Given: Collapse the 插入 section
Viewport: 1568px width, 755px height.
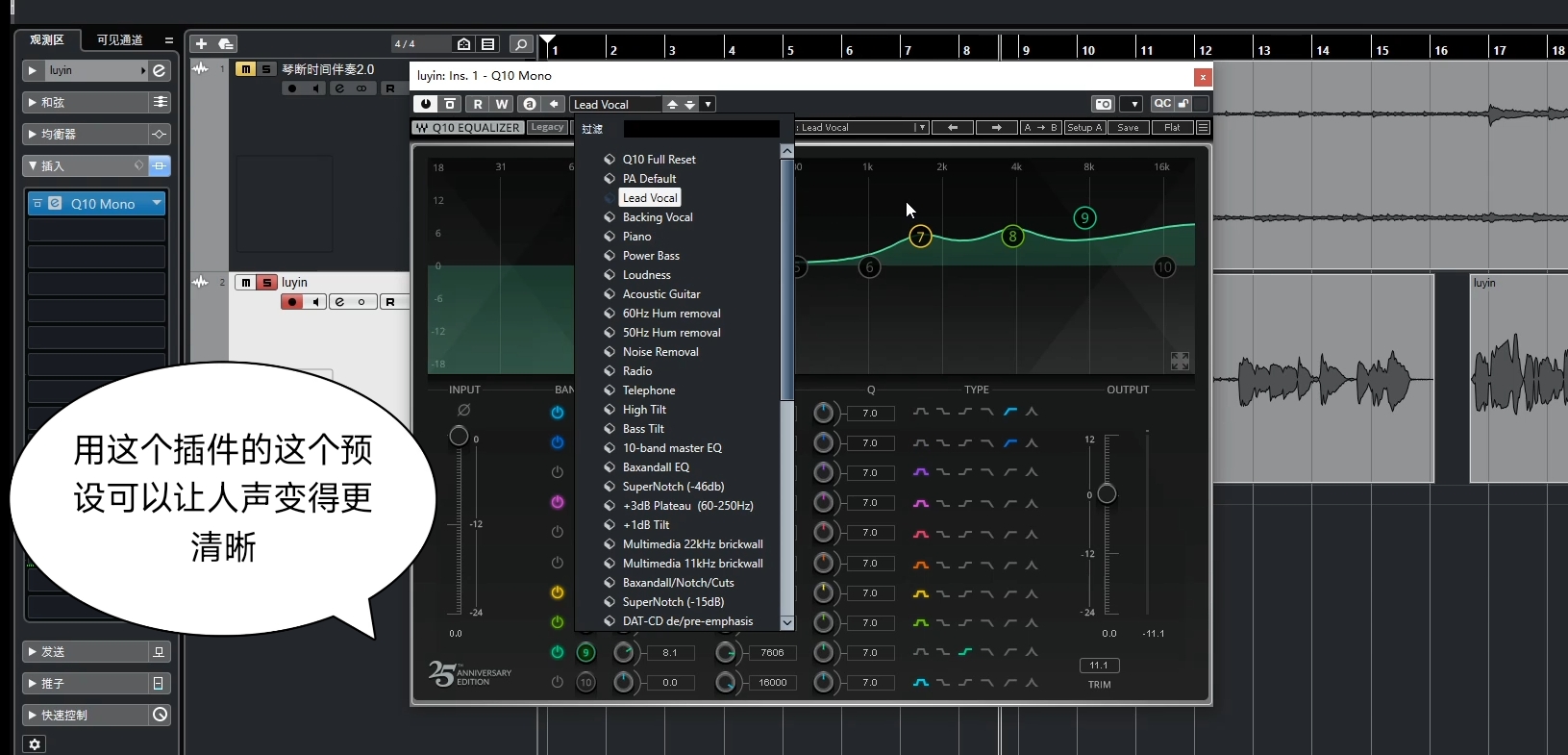Looking at the screenshot, I should [33, 165].
